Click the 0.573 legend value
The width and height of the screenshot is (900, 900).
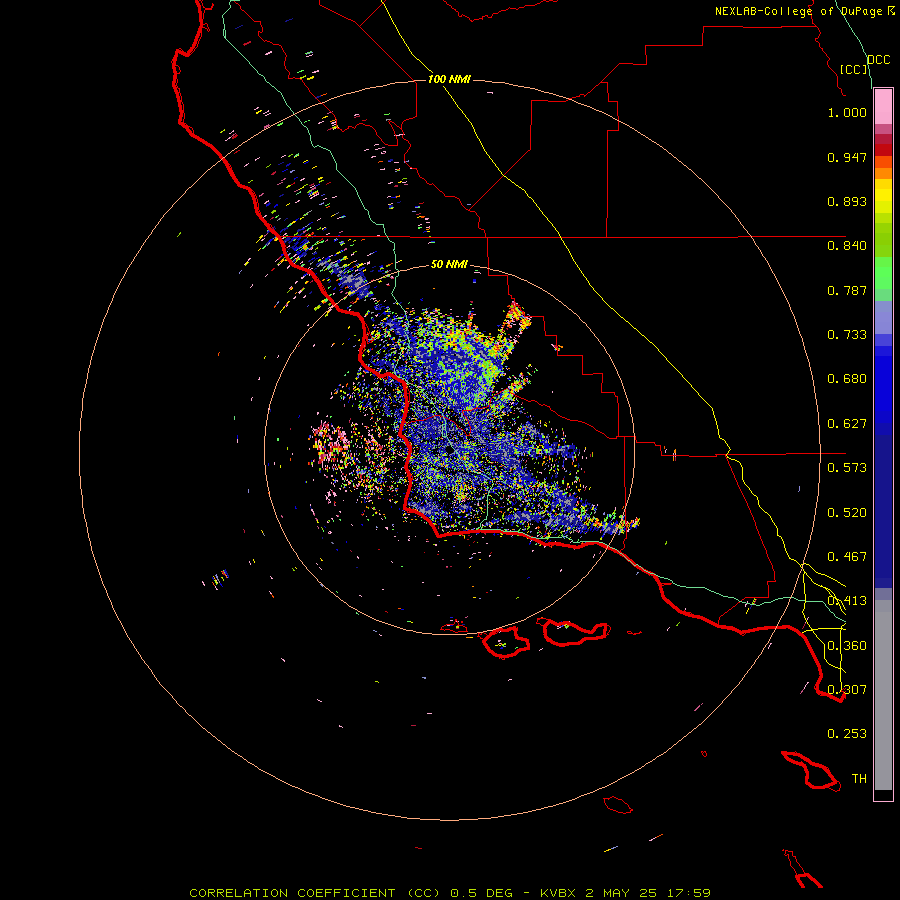pos(847,468)
